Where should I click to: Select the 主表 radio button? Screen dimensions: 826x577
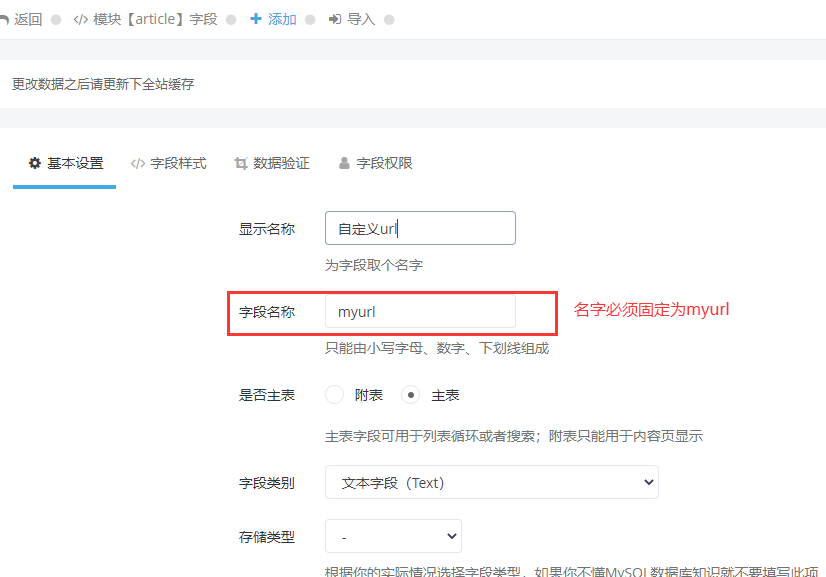410,395
